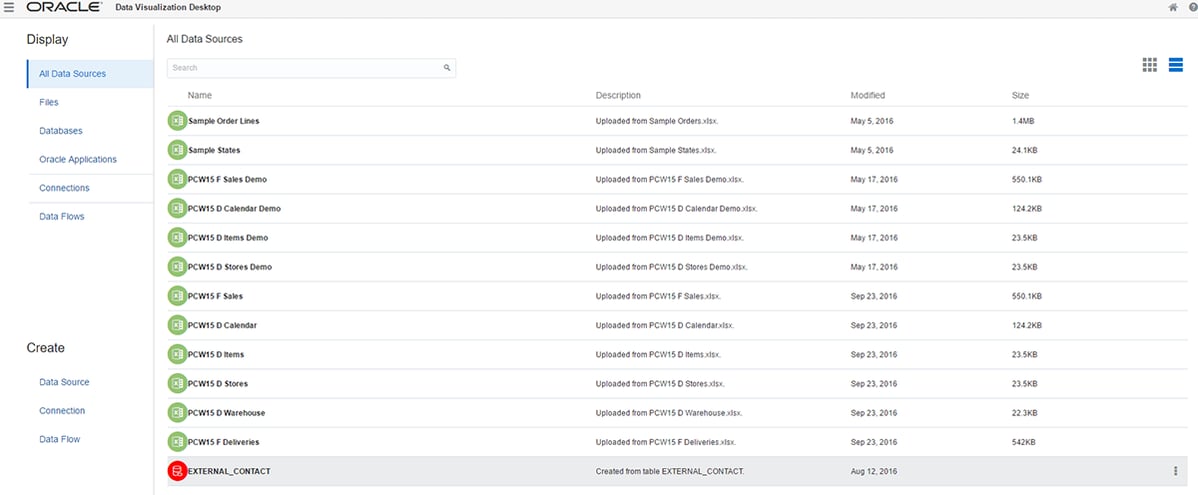Screen dimensions: 1198x495
Task: Click the search magnifier icon
Action: pos(447,68)
